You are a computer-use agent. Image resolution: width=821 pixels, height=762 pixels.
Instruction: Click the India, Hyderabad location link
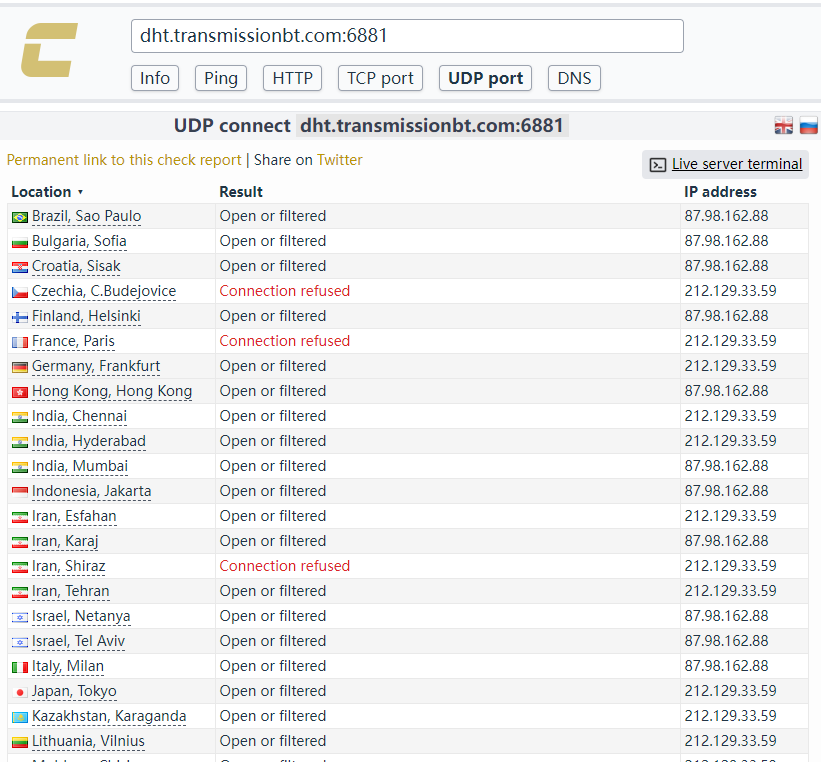point(88,441)
